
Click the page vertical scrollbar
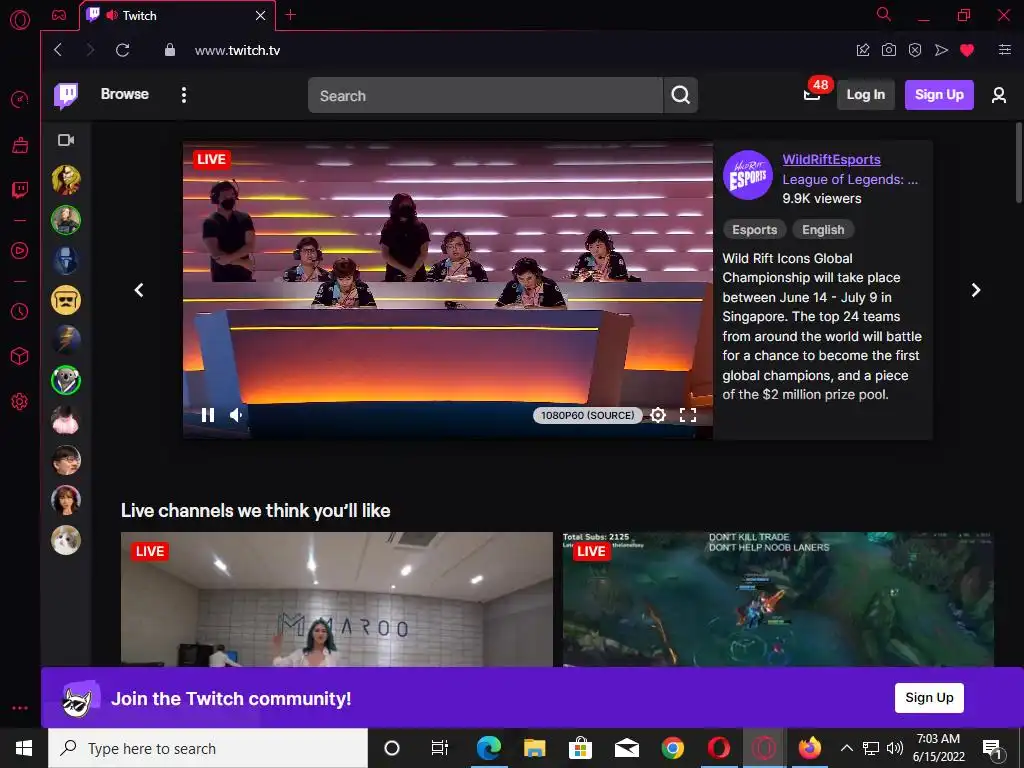pyautogui.click(x=1019, y=163)
